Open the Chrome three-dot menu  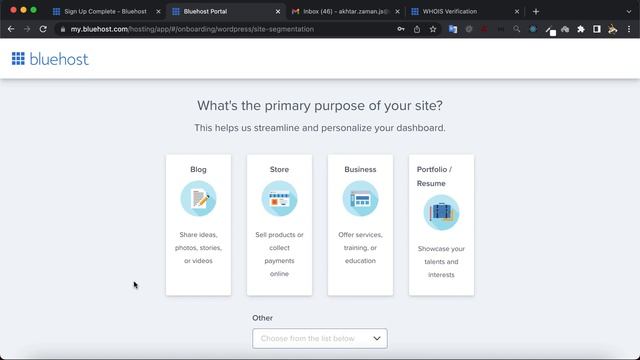(x=629, y=29)
